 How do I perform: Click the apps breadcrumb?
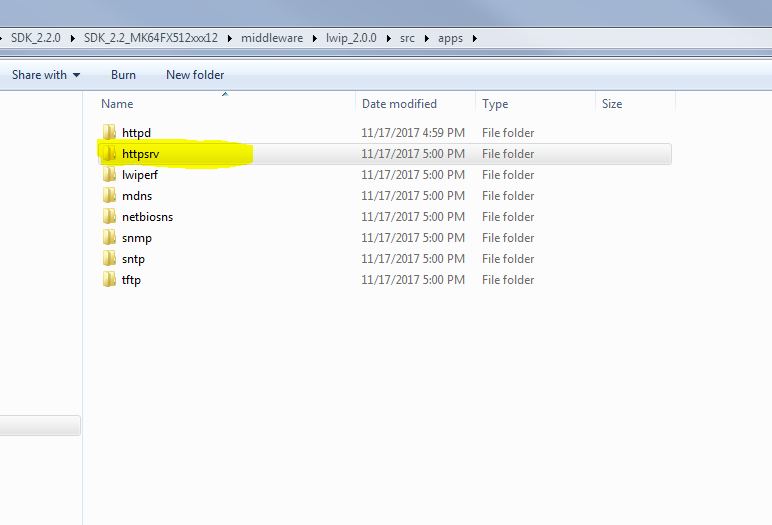(x=450, y=38)
